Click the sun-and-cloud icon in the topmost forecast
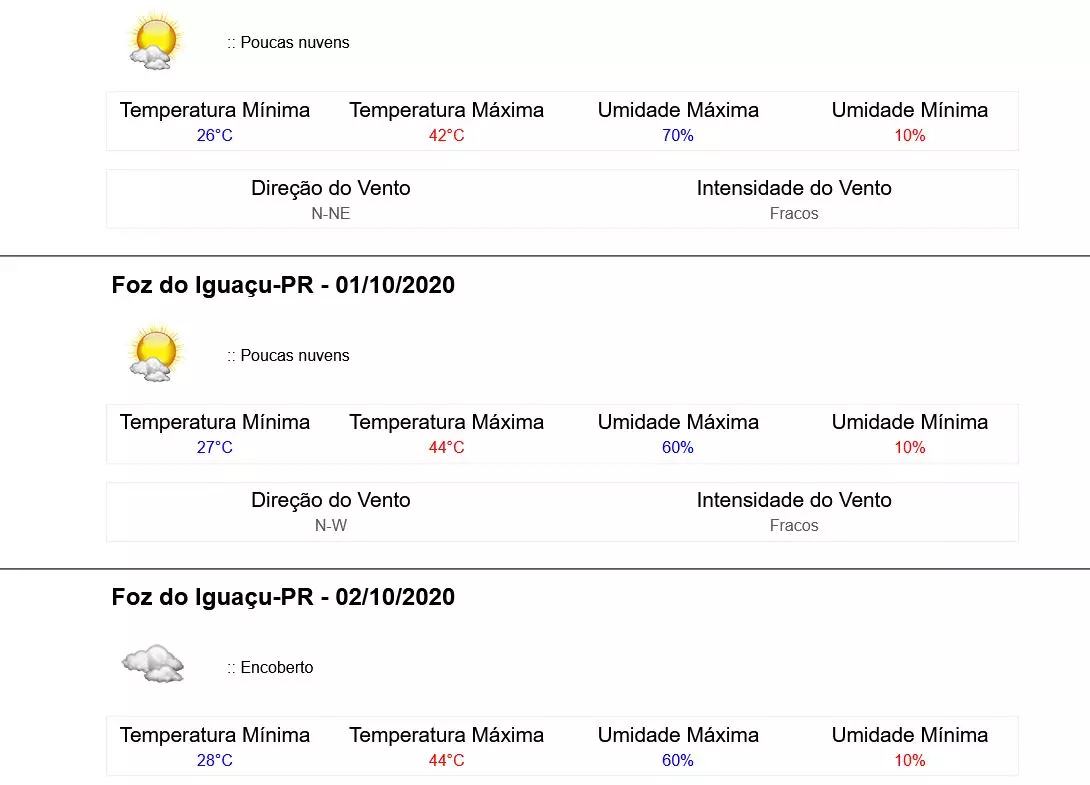Screen dimensions: 1090x785 coord(154,41)
